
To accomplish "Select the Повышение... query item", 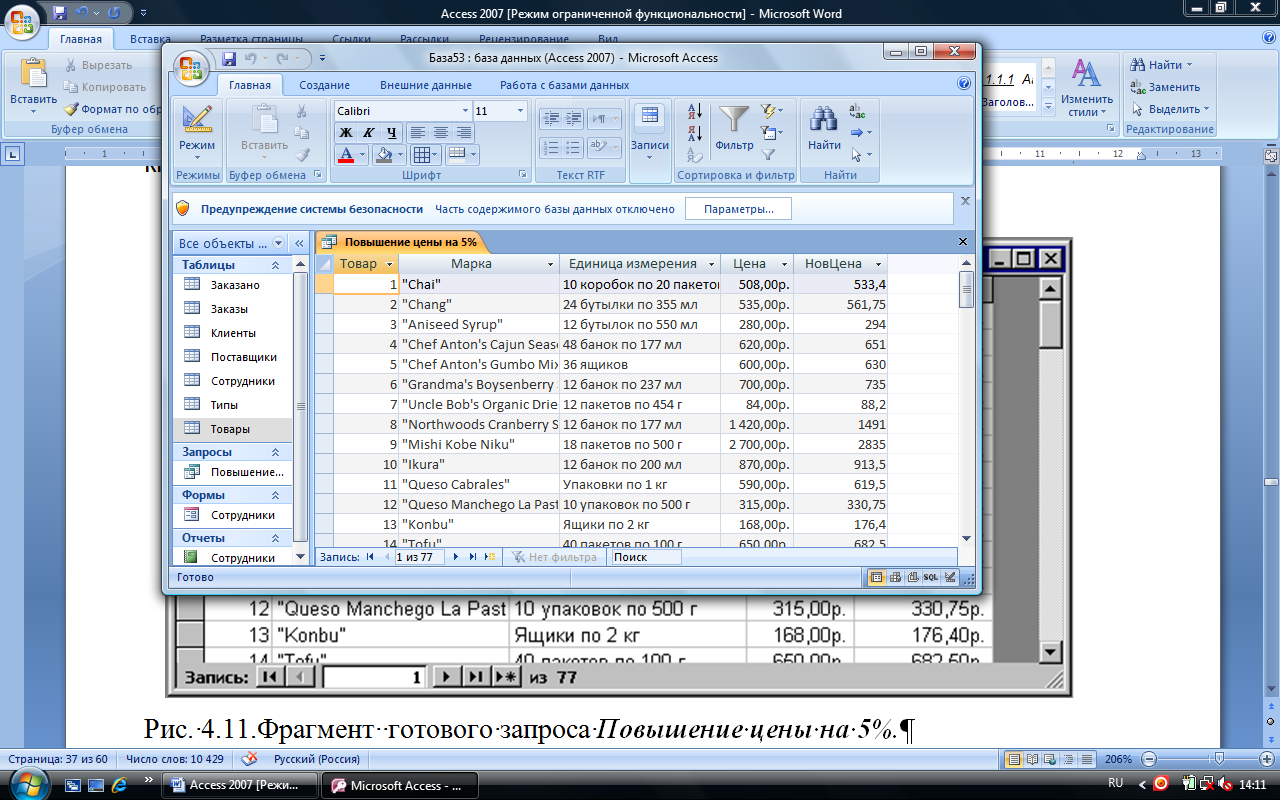I will click(x=233, y=472).
